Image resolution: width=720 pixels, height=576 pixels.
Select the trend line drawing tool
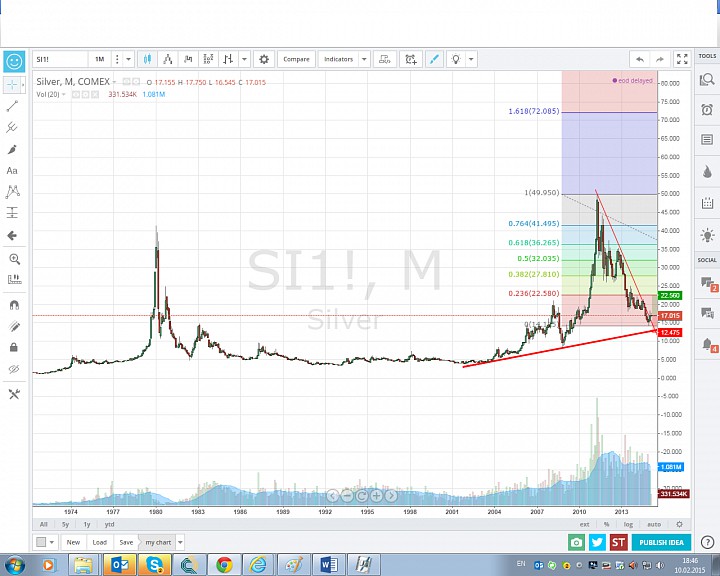[x=12, y=106]
